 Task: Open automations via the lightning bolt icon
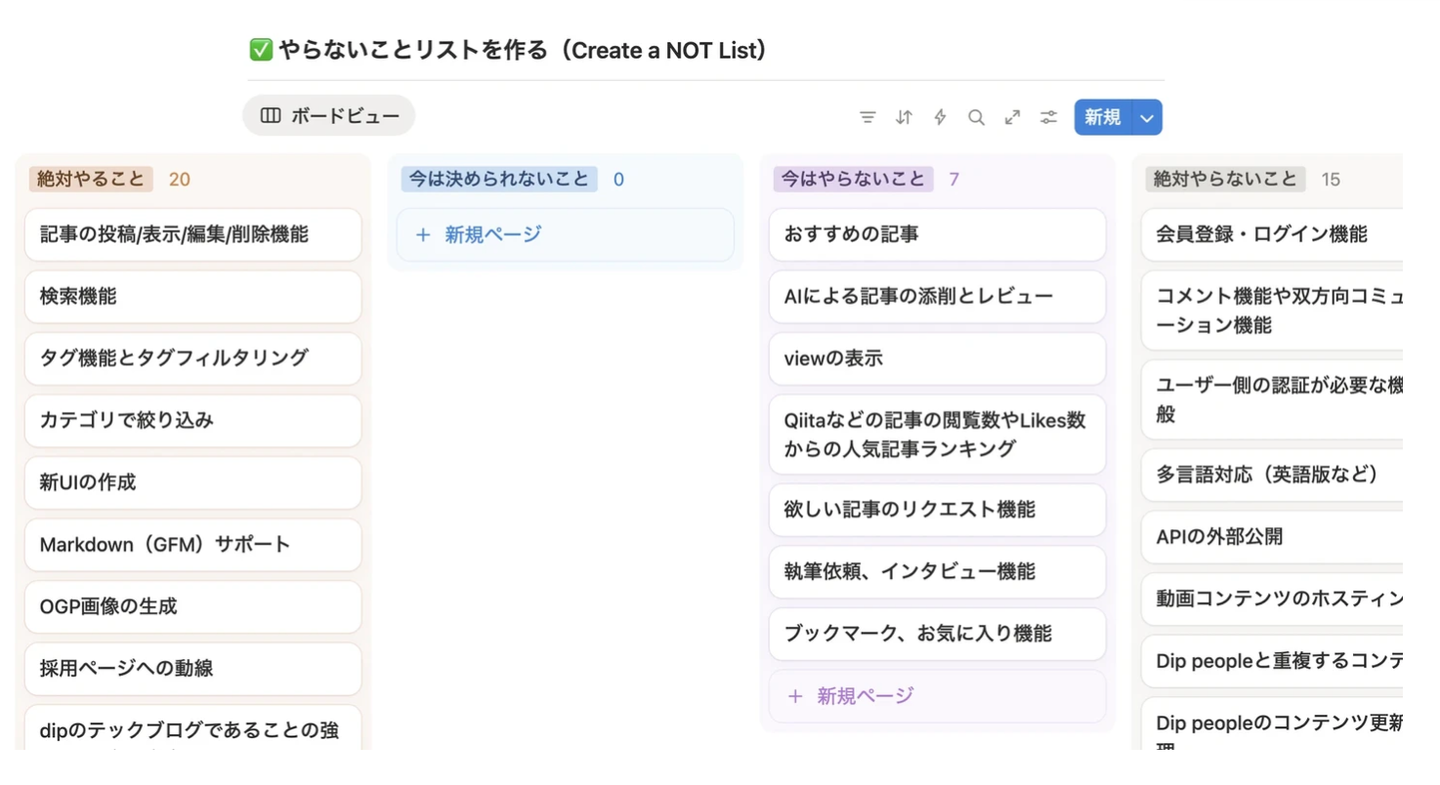coord(940,117)
